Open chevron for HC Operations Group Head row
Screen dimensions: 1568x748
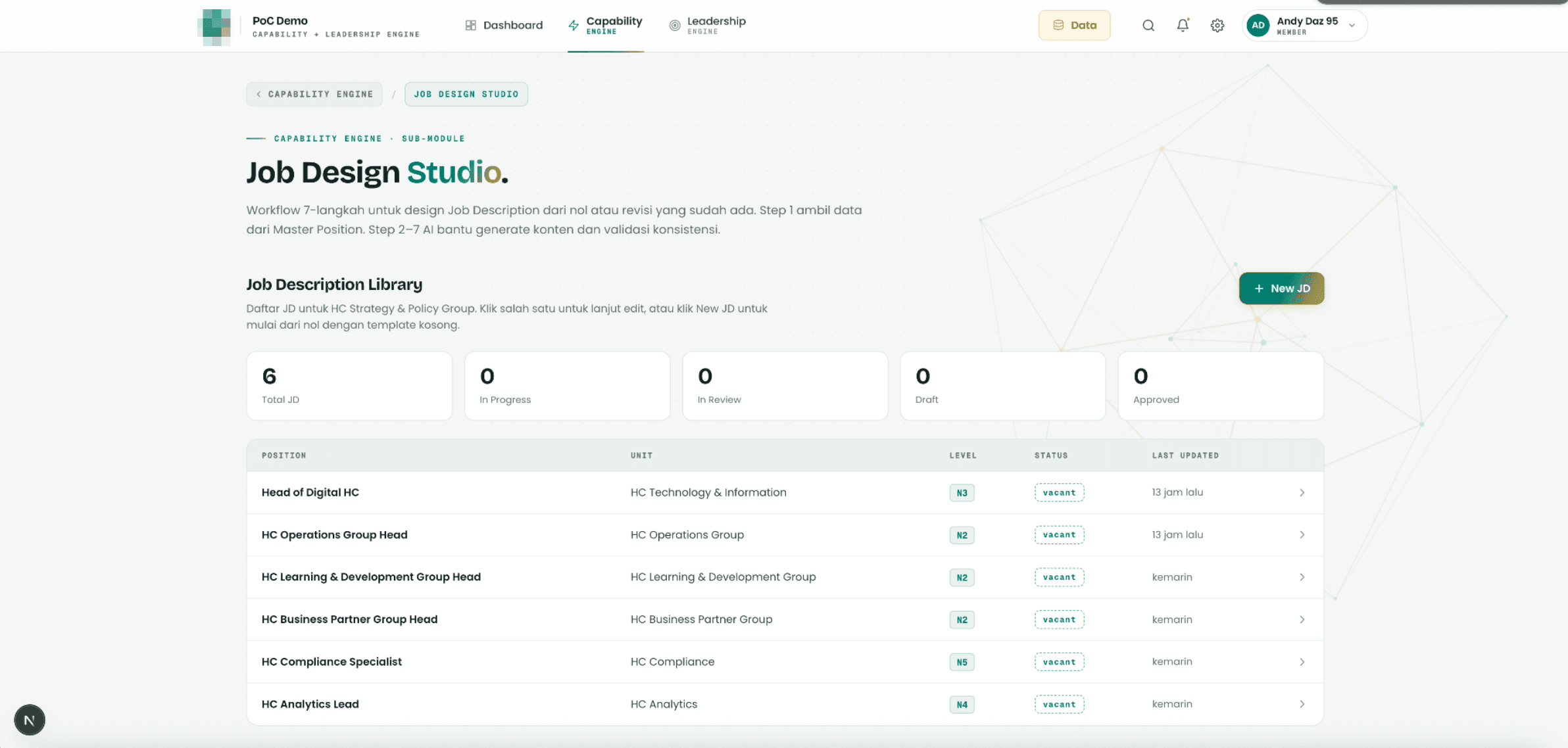coord(1302,535)
